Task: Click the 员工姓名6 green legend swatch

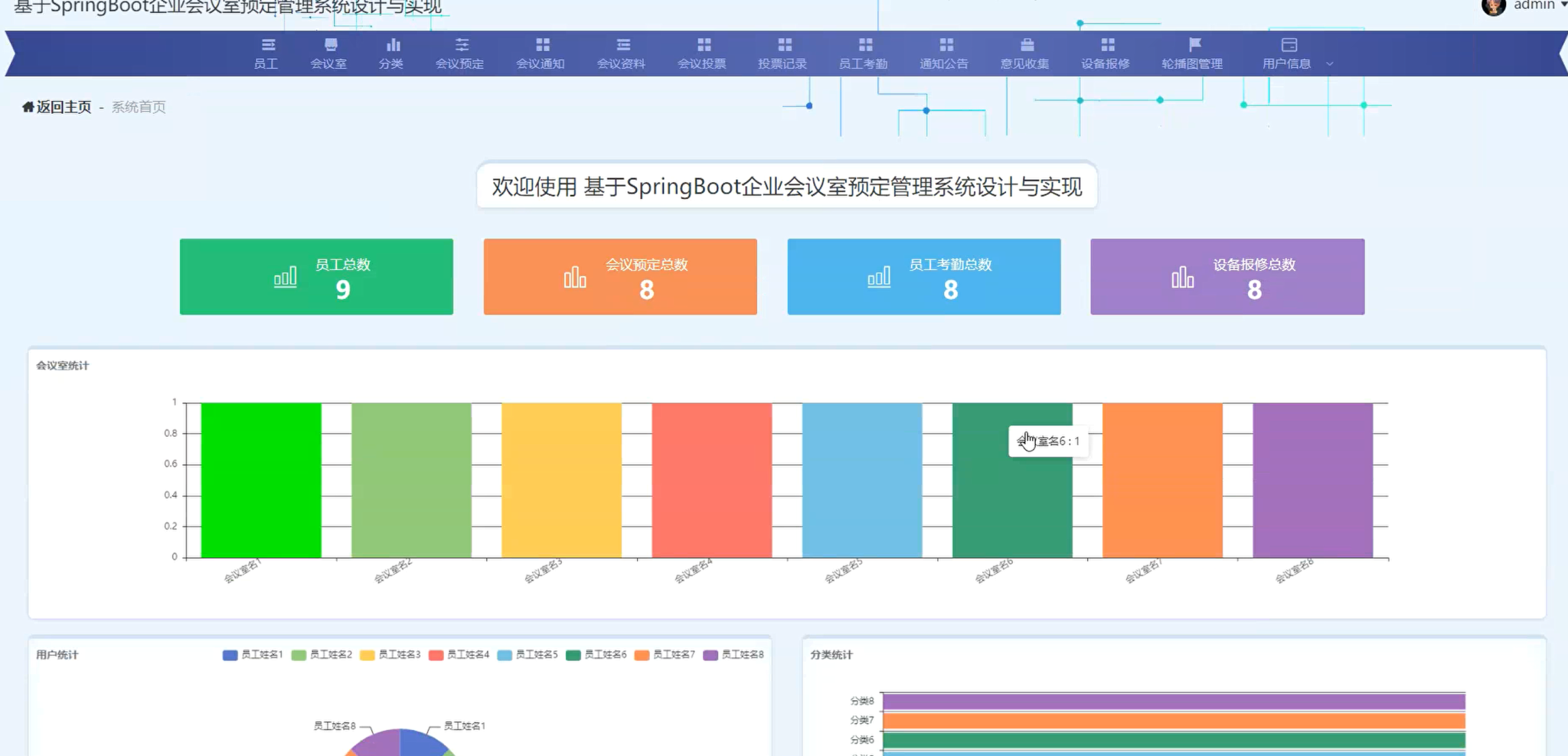Action: pyautogui.click(x=573, y=655)
